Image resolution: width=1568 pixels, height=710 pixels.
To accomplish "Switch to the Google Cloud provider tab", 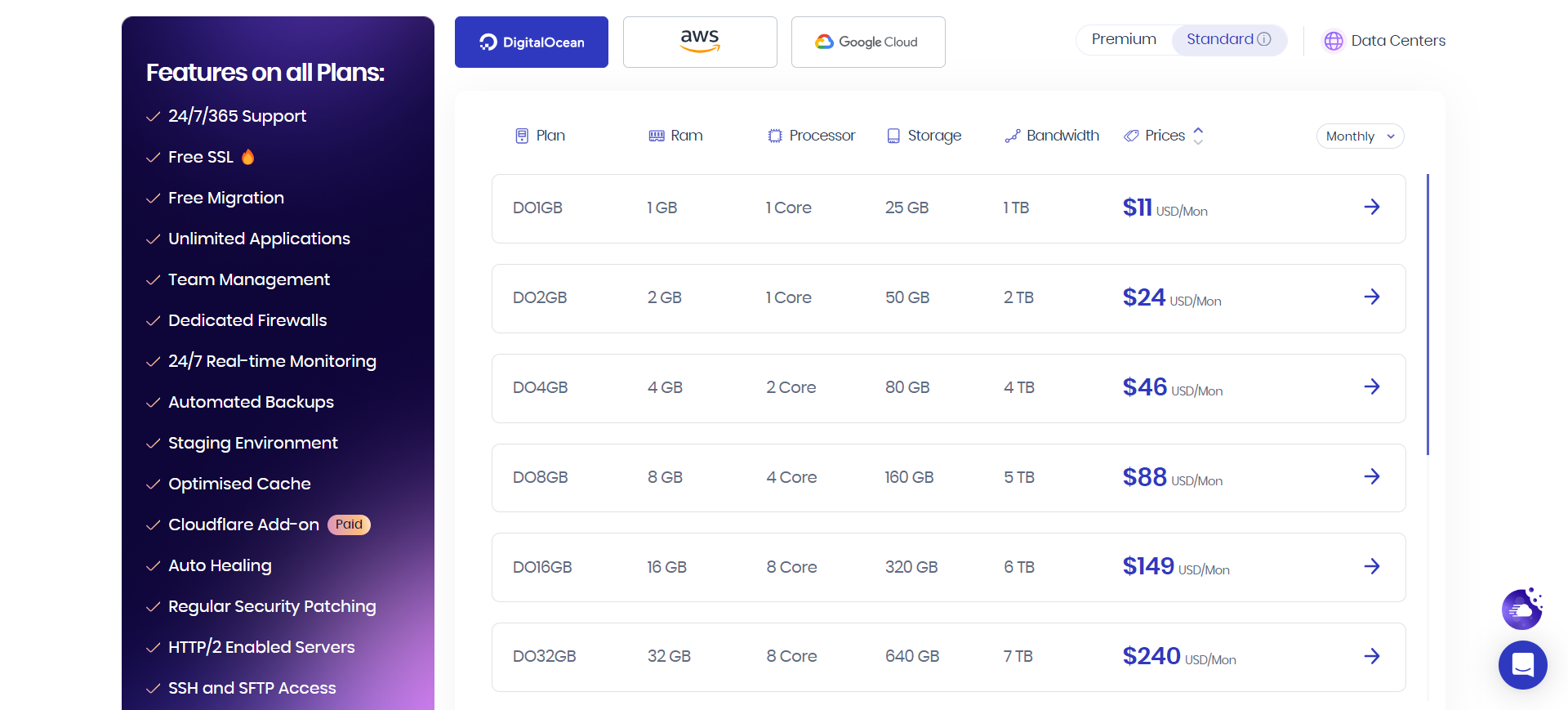I will [868, 42].
